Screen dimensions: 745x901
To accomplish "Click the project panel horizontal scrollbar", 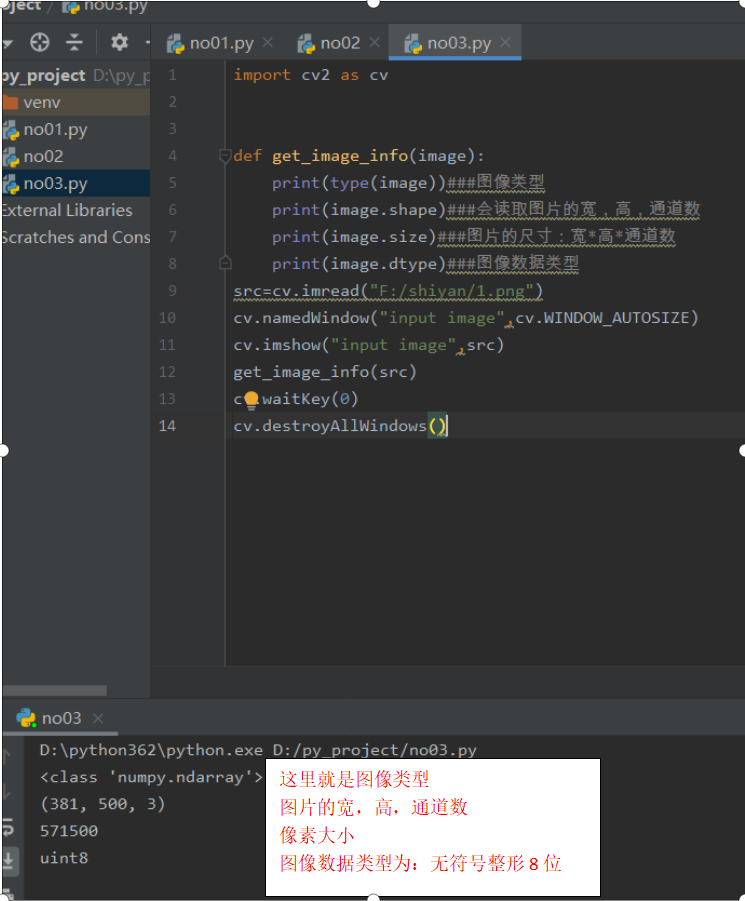I will coord(55,690).
